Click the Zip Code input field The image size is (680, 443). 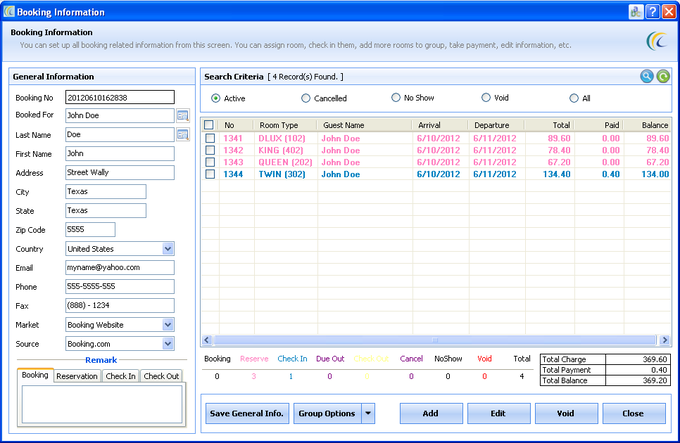click(x=90, y=229)
